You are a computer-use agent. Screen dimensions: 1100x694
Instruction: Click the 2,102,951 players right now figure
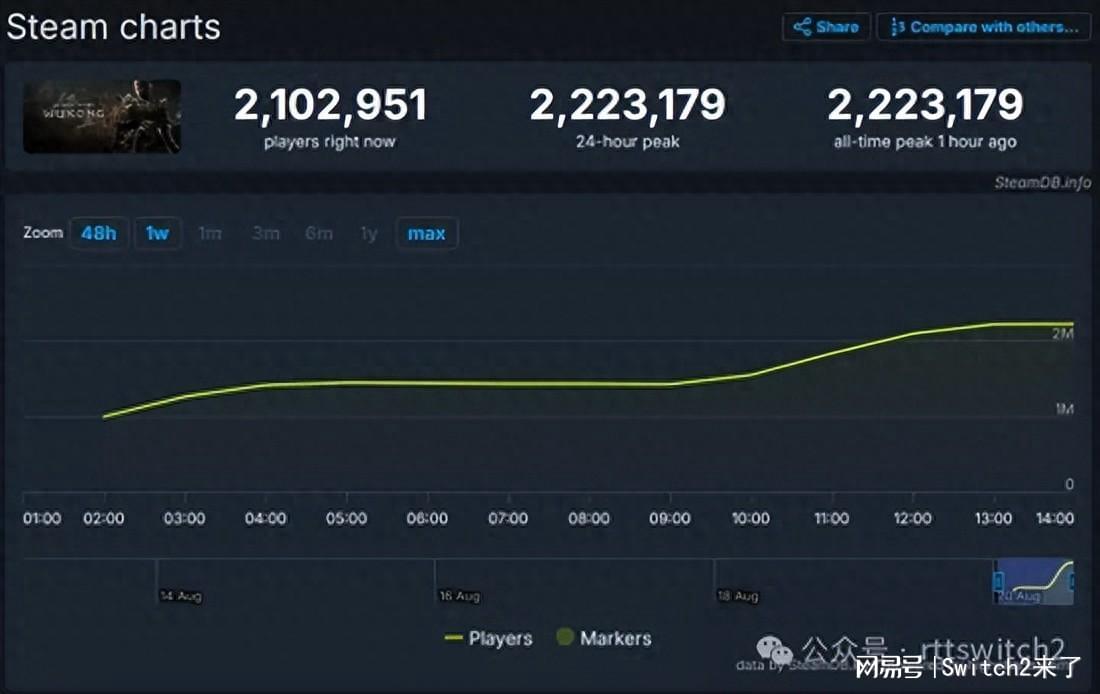coord(330,105)
